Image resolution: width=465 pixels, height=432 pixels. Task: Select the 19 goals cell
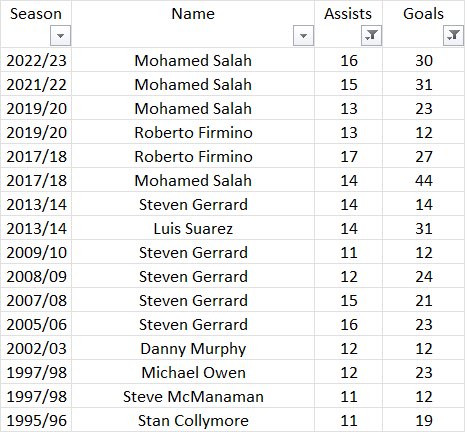coord(424,420)
